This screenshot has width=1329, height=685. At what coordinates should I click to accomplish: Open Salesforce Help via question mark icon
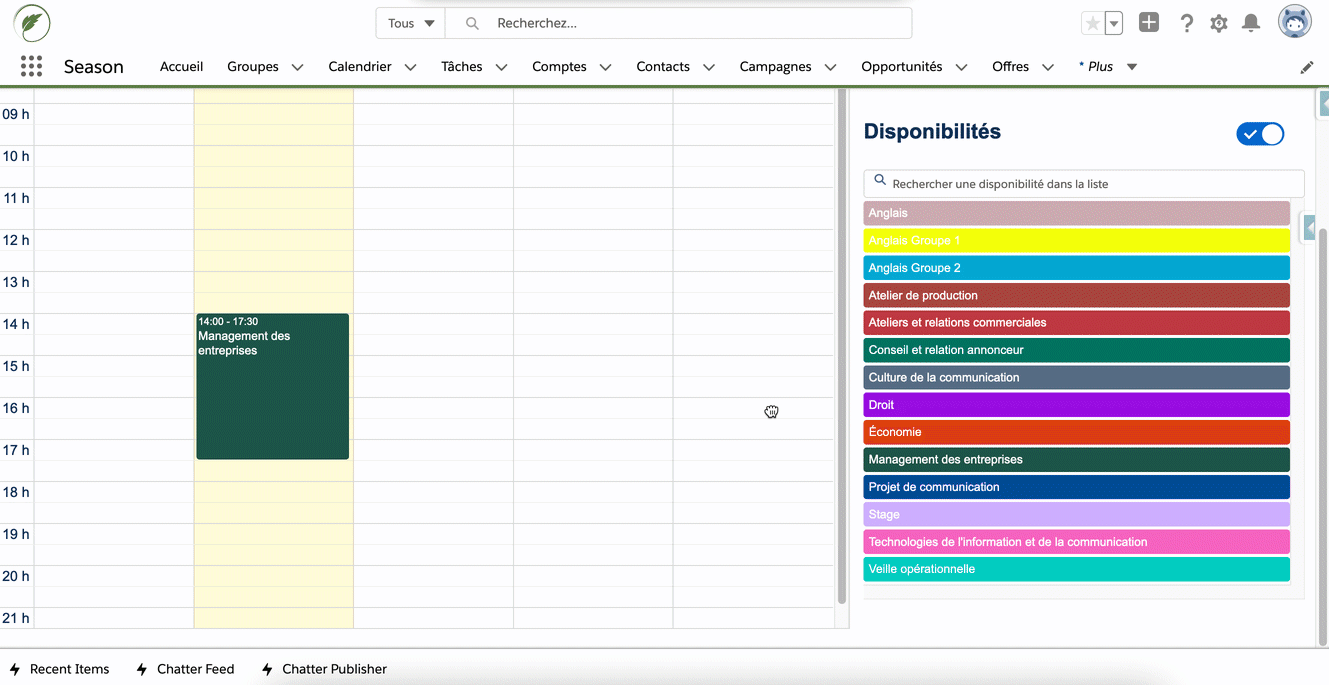(1186, 22)
